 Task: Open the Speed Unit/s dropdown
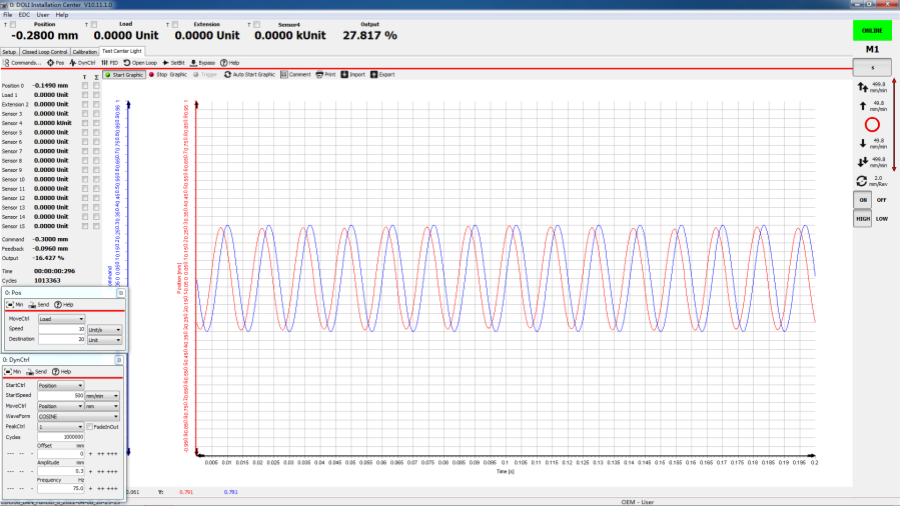pos(104,329)
